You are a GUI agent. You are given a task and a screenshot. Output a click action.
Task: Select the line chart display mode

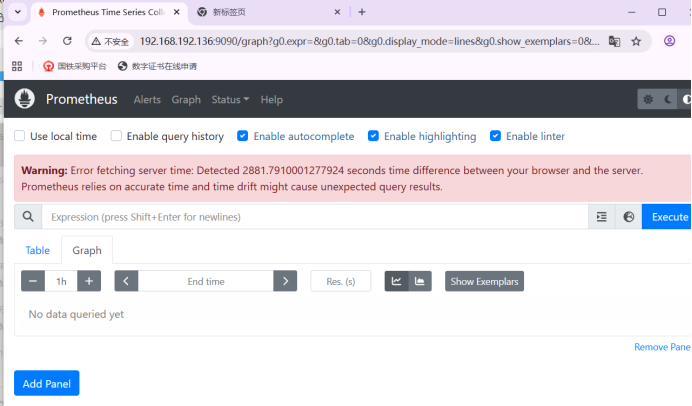click(x=396, y=281)
